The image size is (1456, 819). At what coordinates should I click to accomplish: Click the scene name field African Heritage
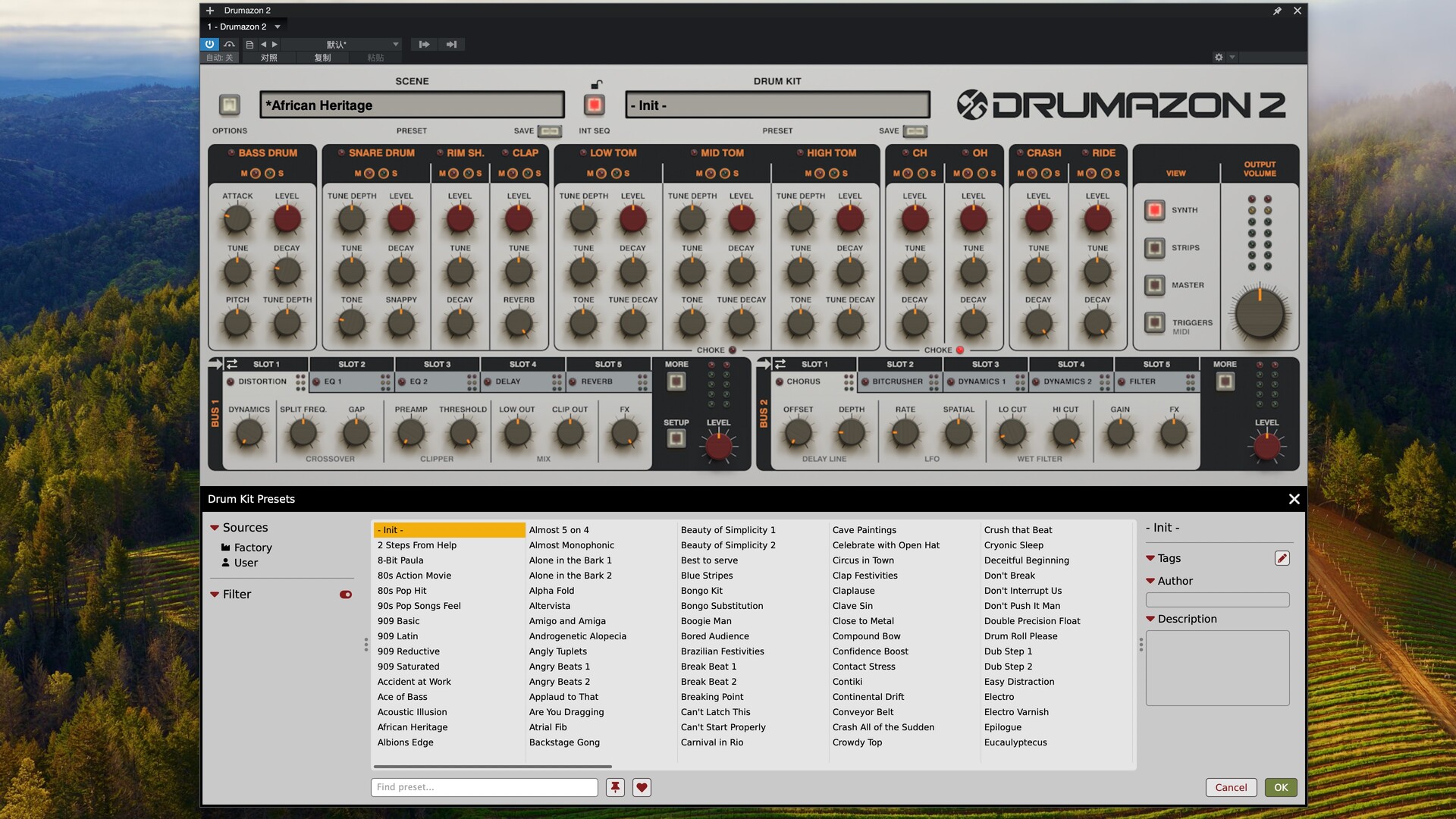[412, 105]
